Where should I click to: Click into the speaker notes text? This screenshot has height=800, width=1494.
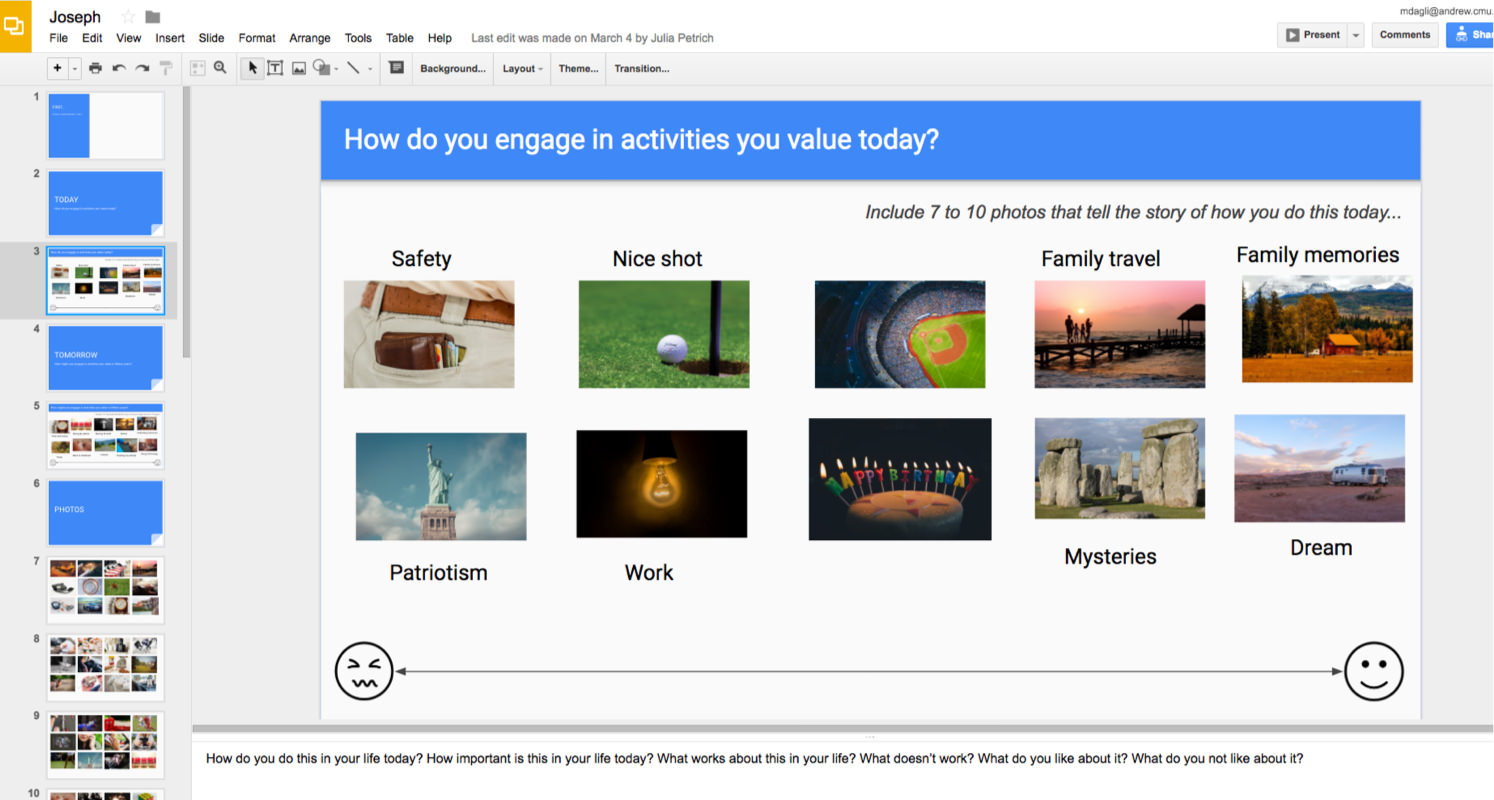tap(754, 758)
